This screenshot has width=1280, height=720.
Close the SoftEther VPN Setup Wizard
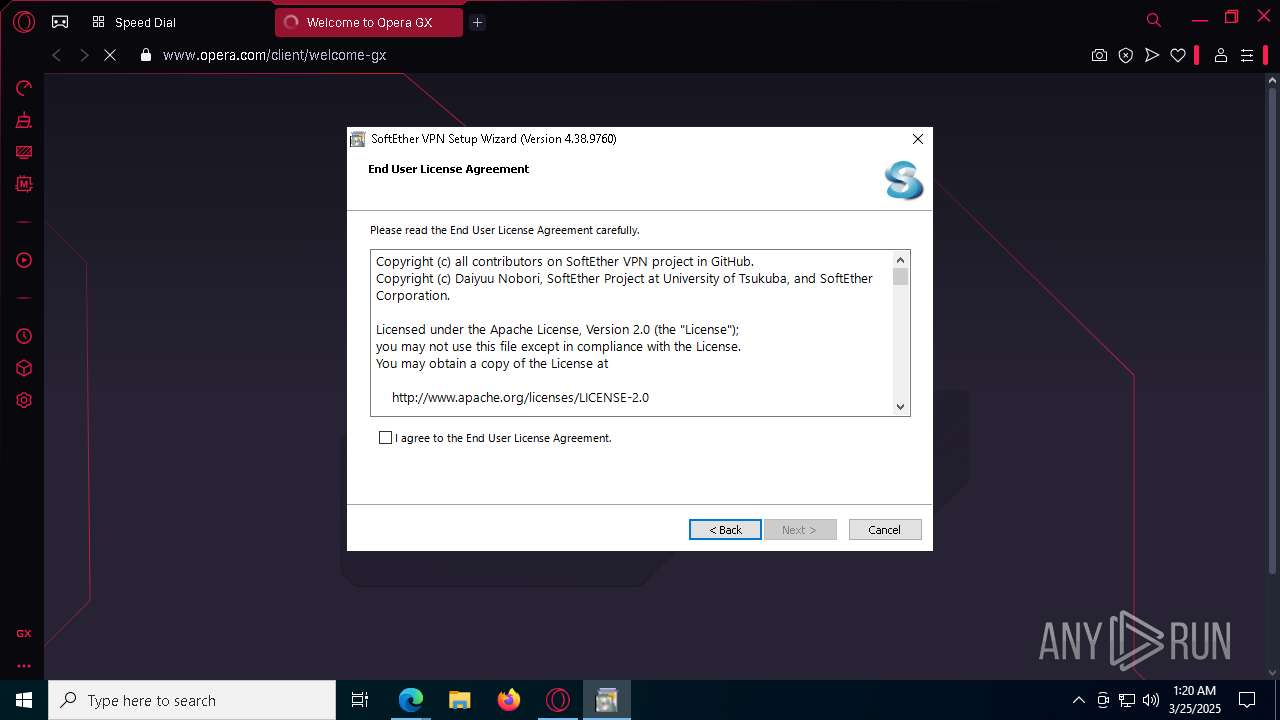click(917, 139)
